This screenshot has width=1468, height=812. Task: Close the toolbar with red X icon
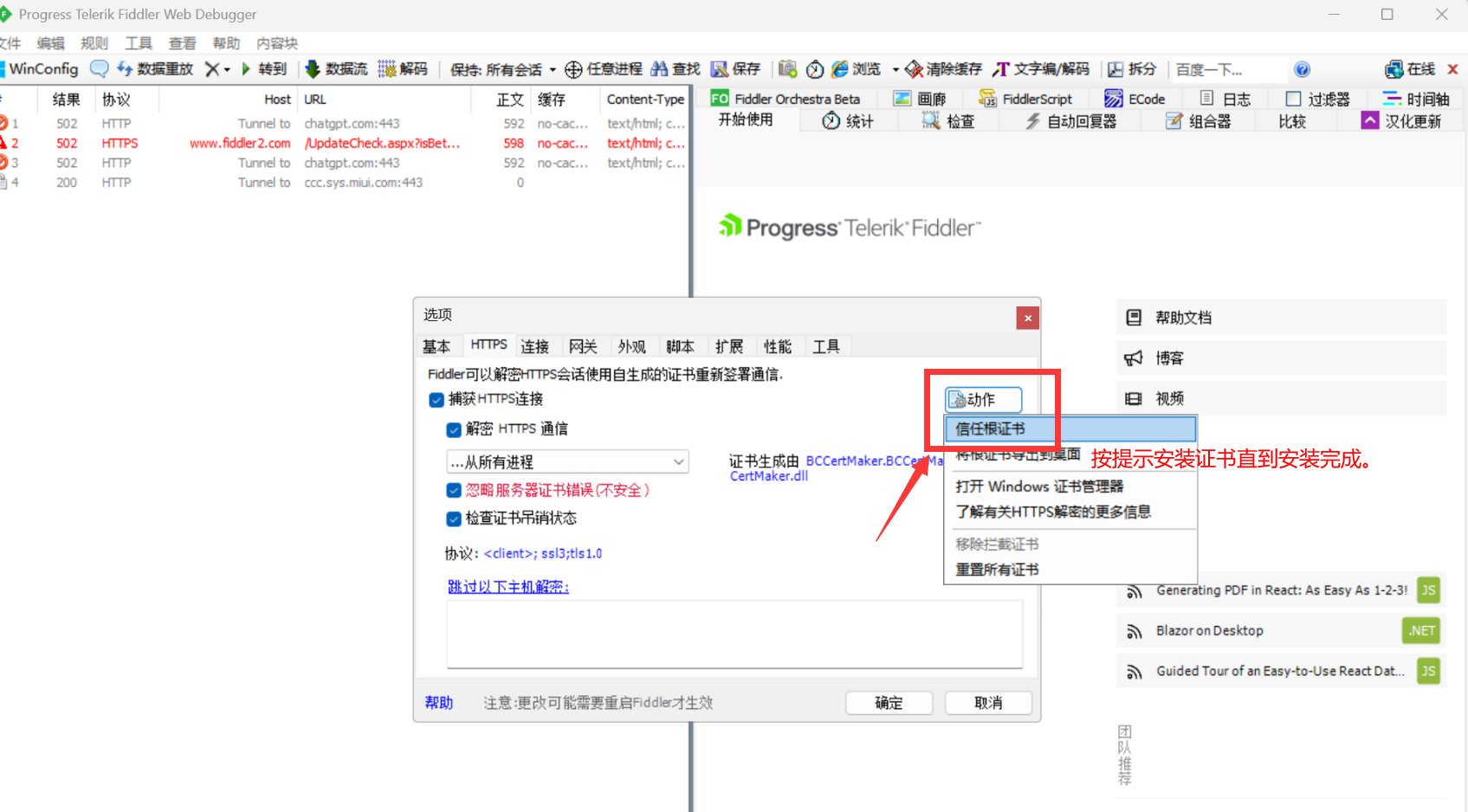(1452, 69)
